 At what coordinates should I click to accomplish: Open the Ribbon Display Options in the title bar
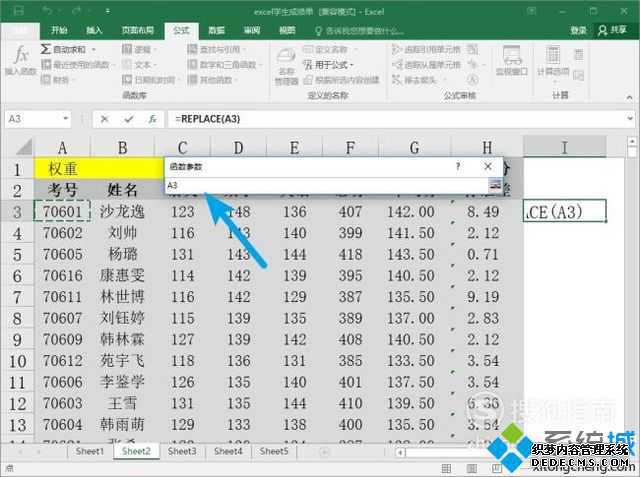point(532,11)
